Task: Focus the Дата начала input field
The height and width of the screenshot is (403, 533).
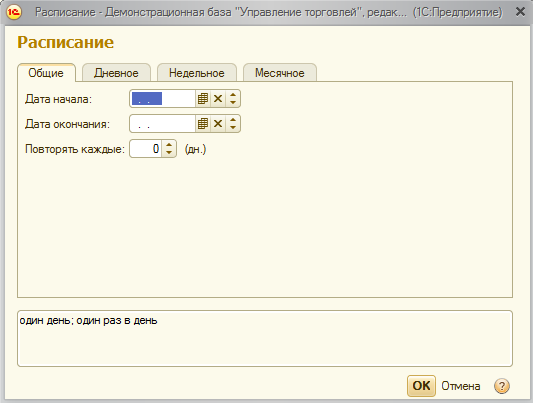Action: [x=162, y=99]
